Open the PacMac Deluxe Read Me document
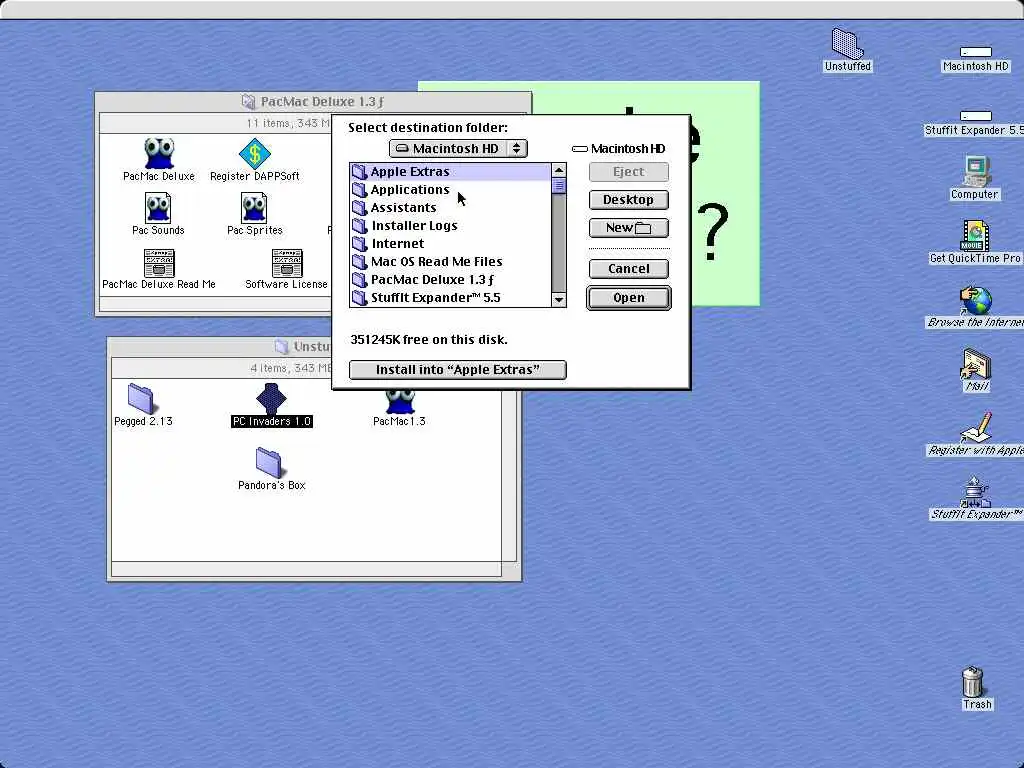The height and width of the screenshot is (768, 1024). (x=159, y=263)
